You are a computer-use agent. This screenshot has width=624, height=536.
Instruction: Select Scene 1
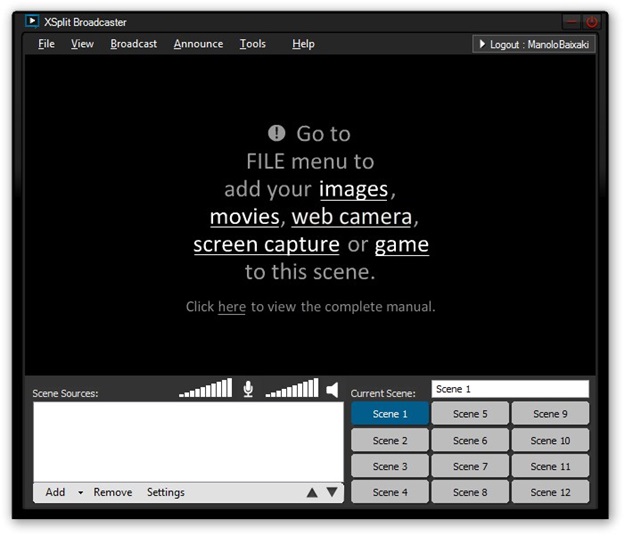390,414
